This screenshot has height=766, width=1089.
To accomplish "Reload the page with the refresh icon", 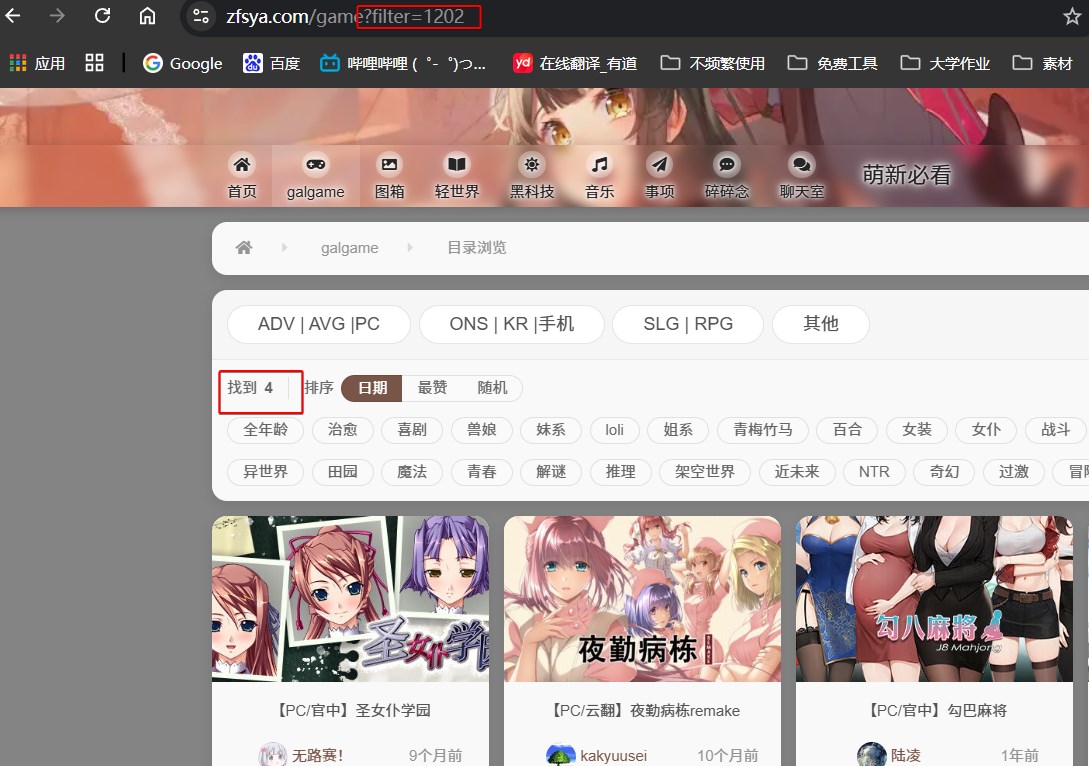I will pyautogui.click(x=103, y=15).
